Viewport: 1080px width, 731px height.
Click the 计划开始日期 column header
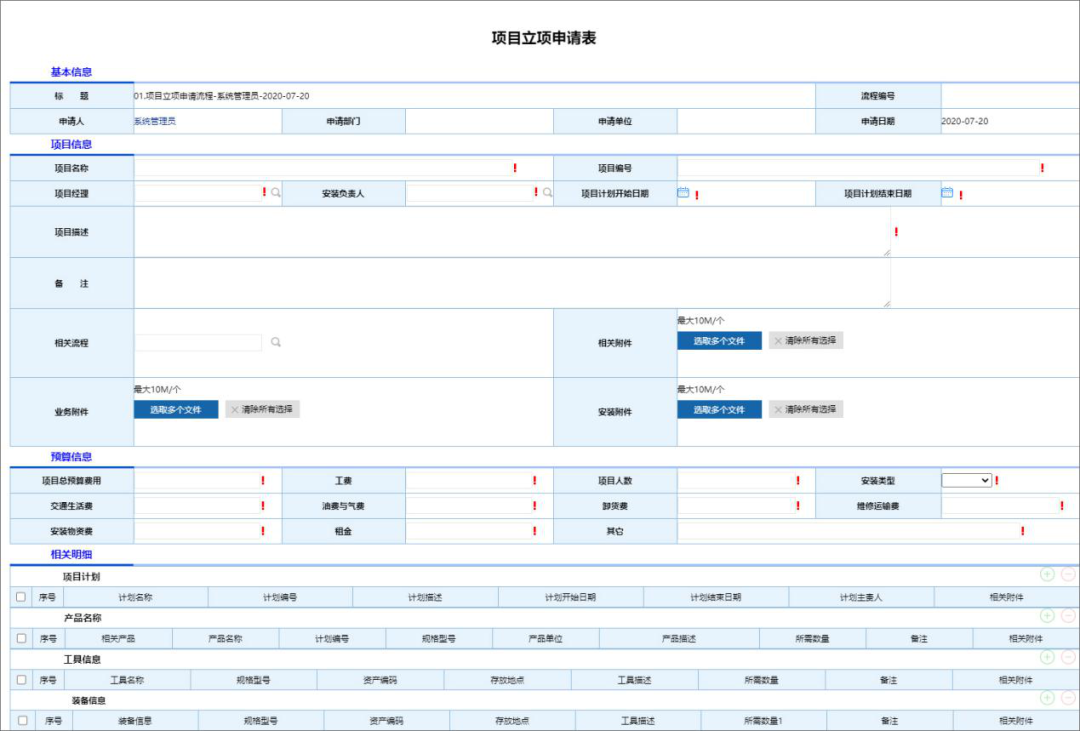point(570,597)
